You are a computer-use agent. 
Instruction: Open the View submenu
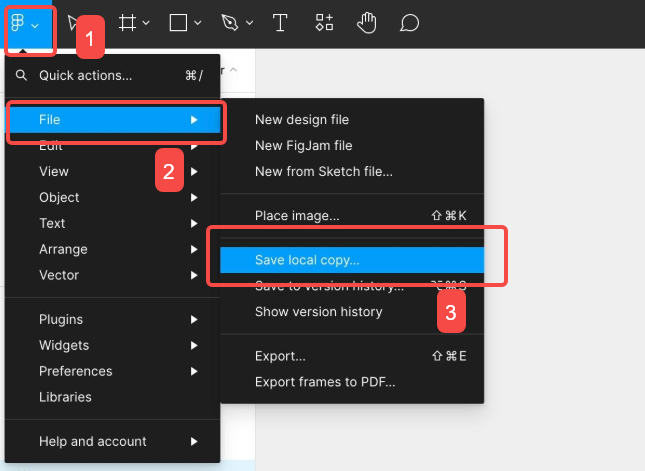(113, 172)
